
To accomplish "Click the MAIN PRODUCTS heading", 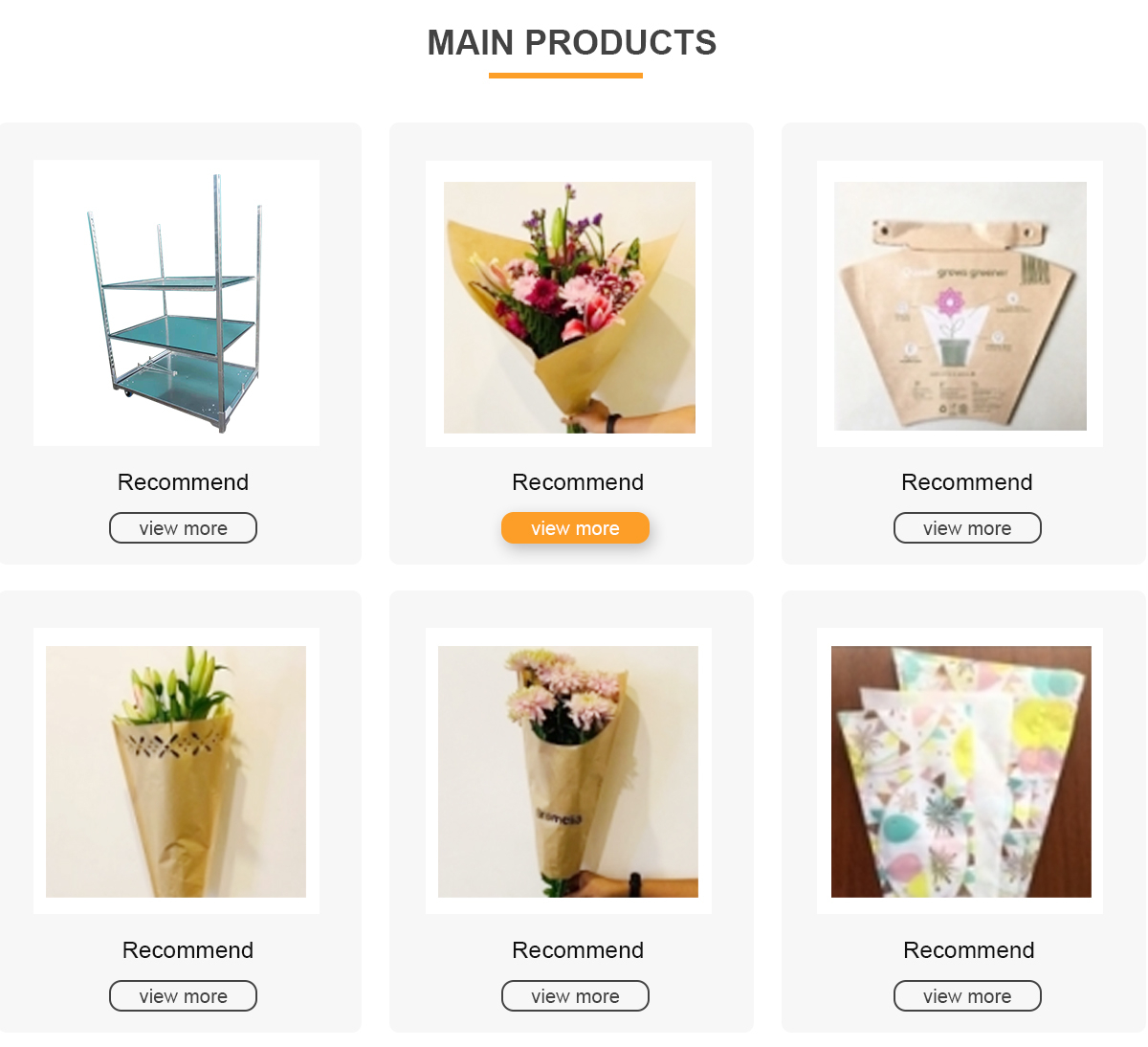I will pos(572,43).
